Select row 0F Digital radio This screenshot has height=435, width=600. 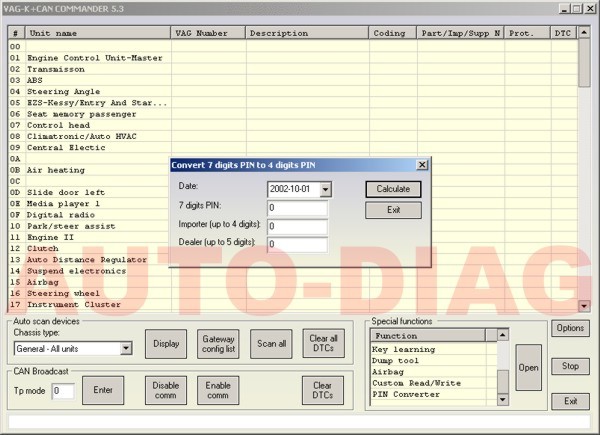click(x=89, y=215)
